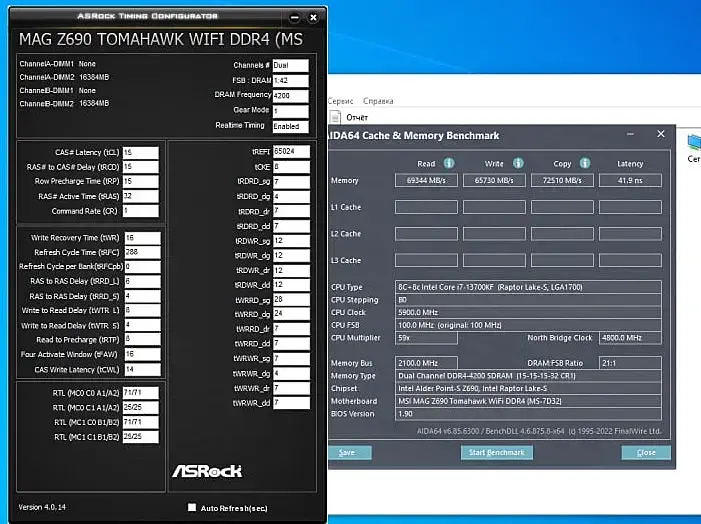Click the CAS Write Latency (tCWL) field
The height and width of the screenshot is (524, 701).
click(x=142, y=369)
